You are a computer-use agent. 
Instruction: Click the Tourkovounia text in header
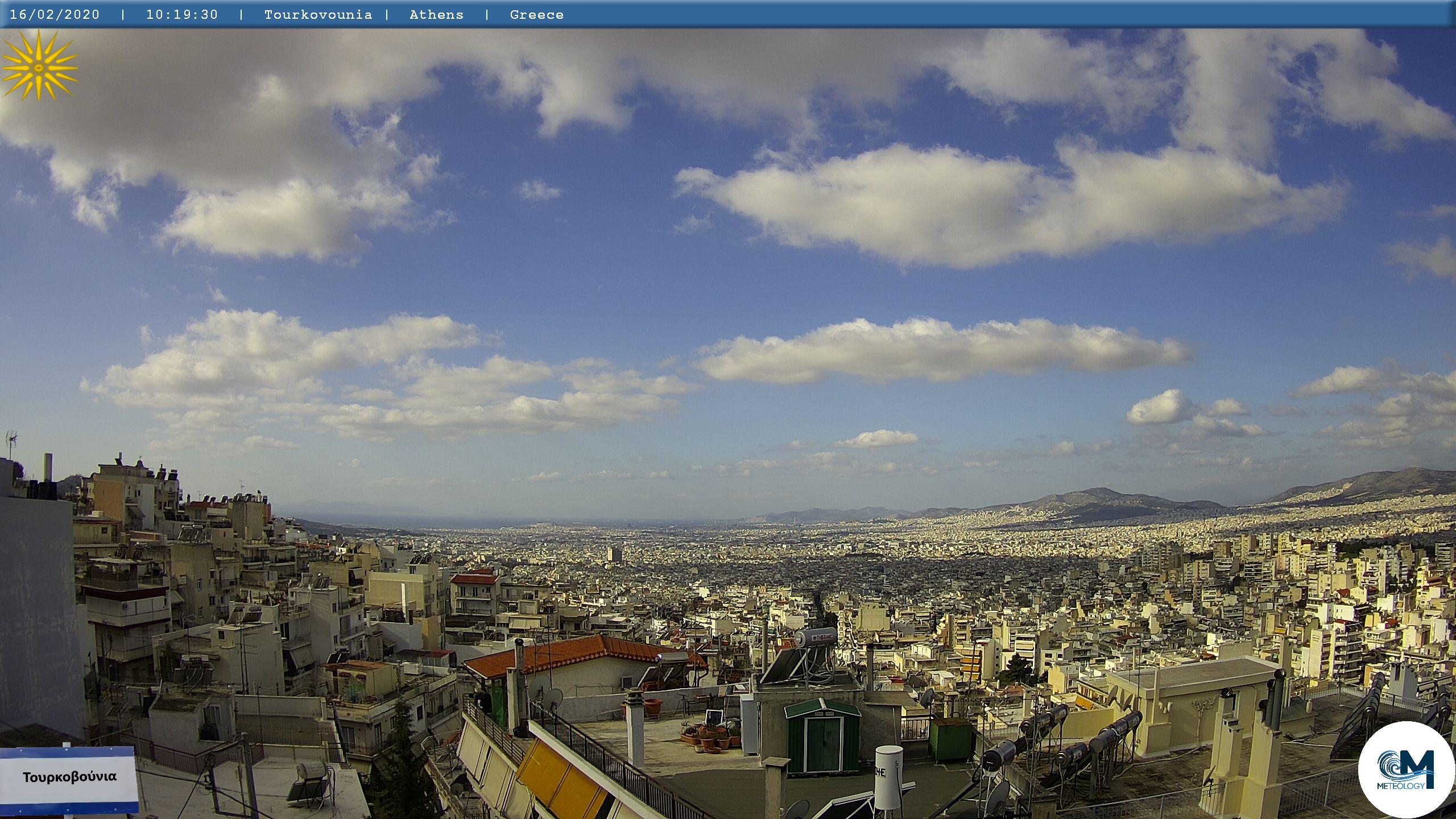(x=318, y=15)
